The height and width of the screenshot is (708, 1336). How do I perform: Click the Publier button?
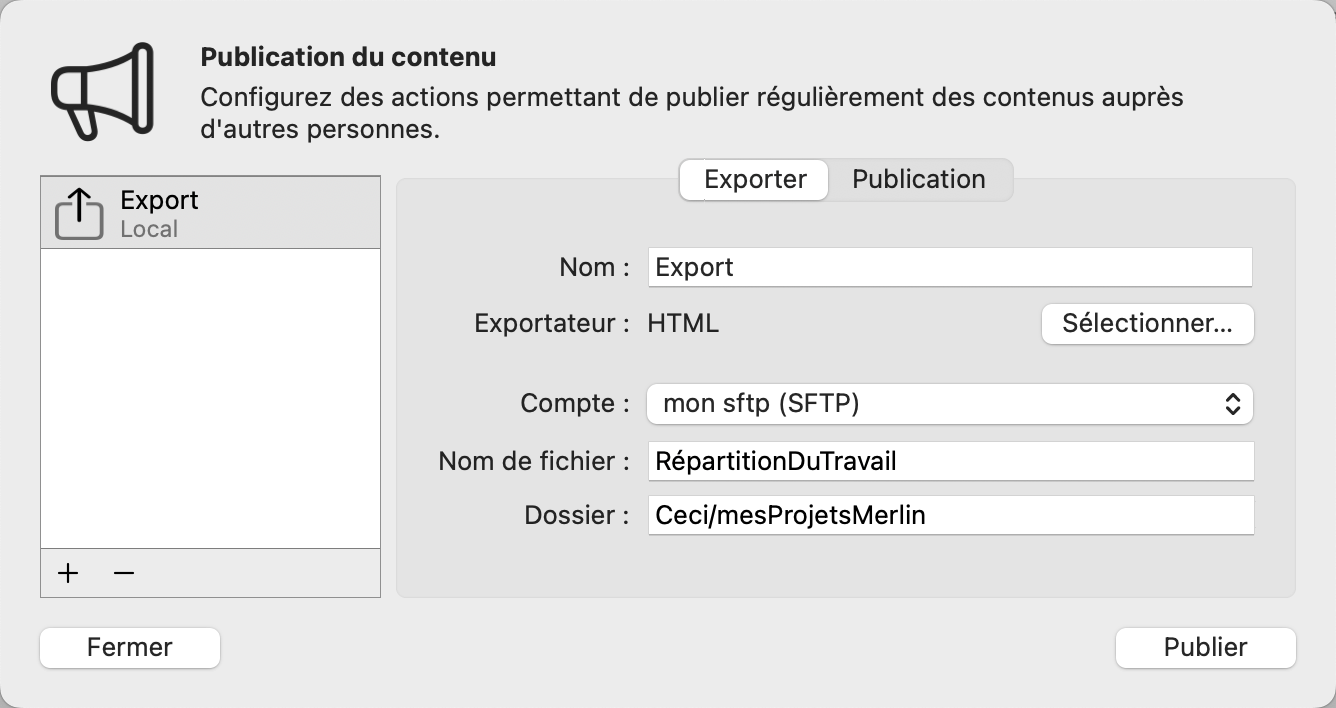pos(1205,647)
